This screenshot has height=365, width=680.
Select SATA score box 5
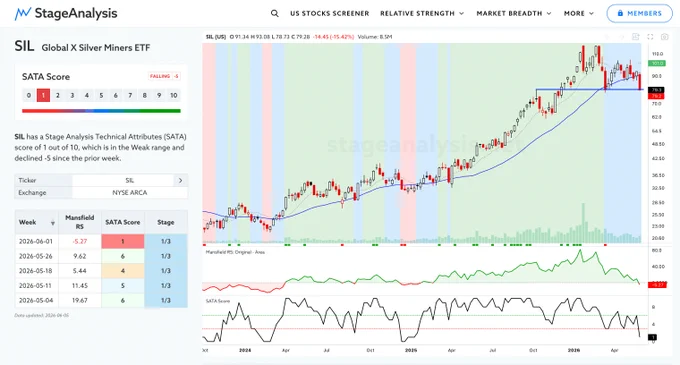[x=101, y=95]
